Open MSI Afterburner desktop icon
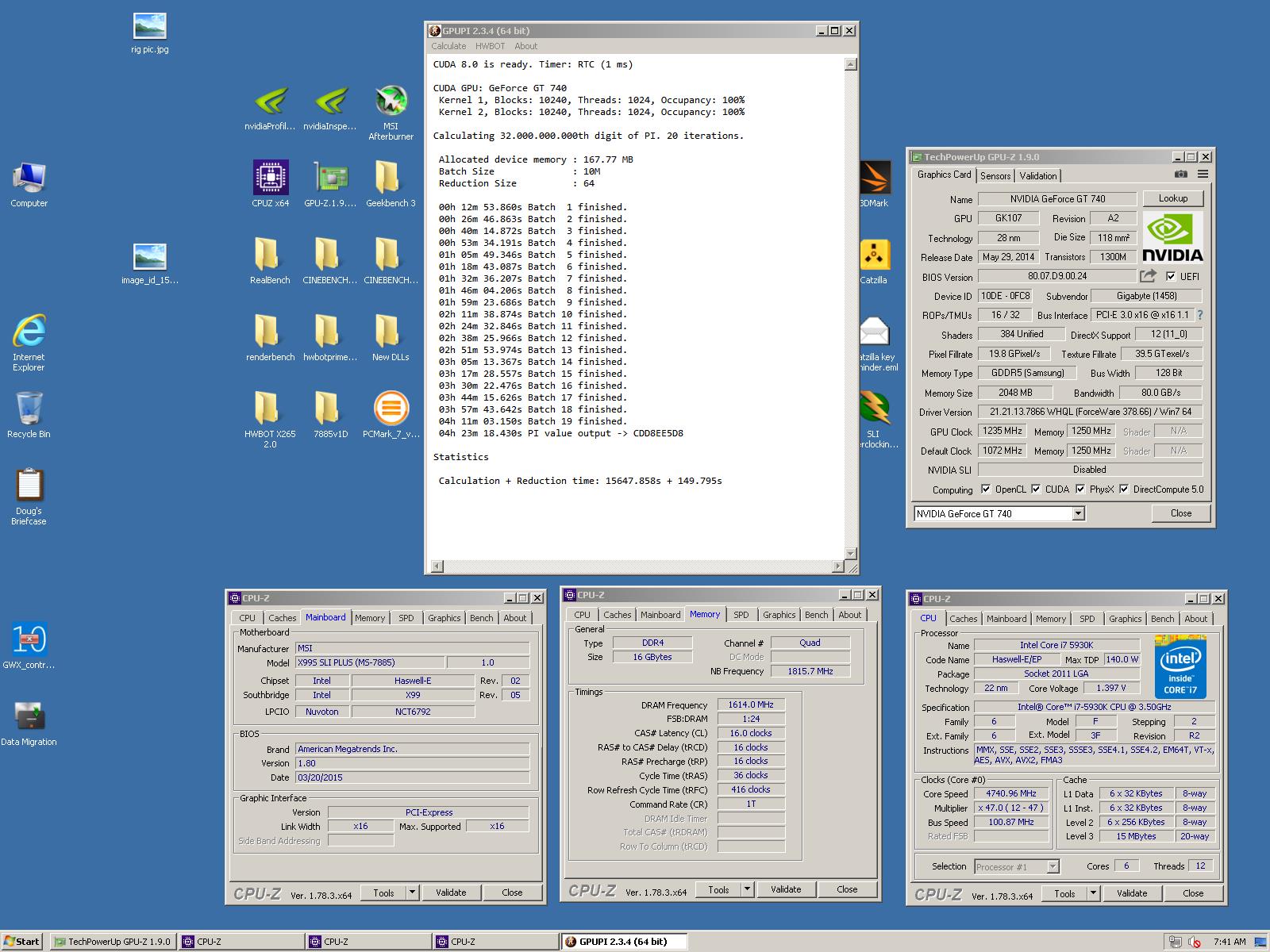1270x952 pixels. 391,113
